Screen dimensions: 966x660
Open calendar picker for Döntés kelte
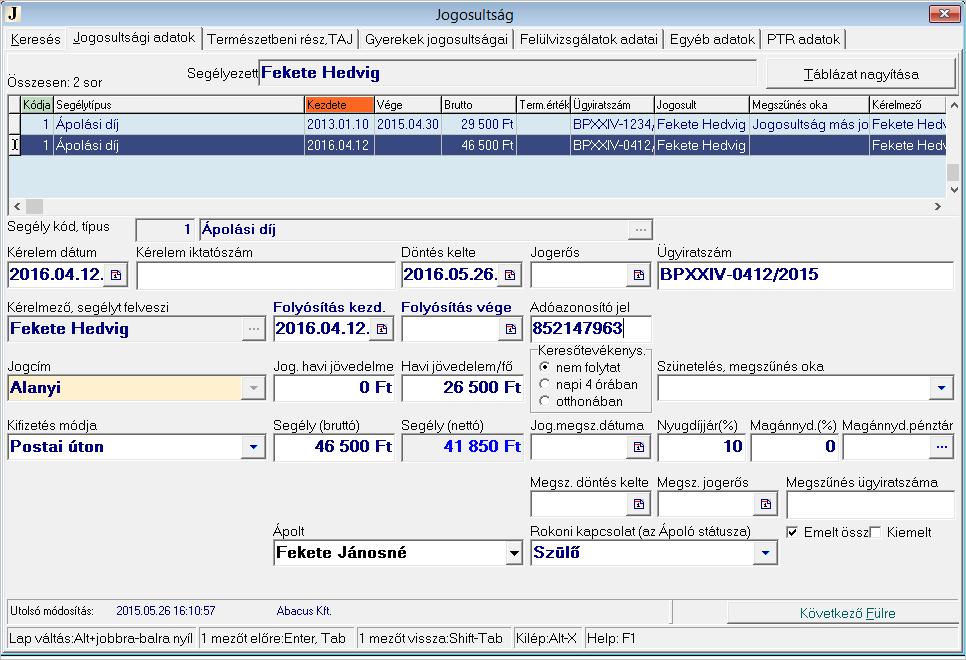coord(509,275)
